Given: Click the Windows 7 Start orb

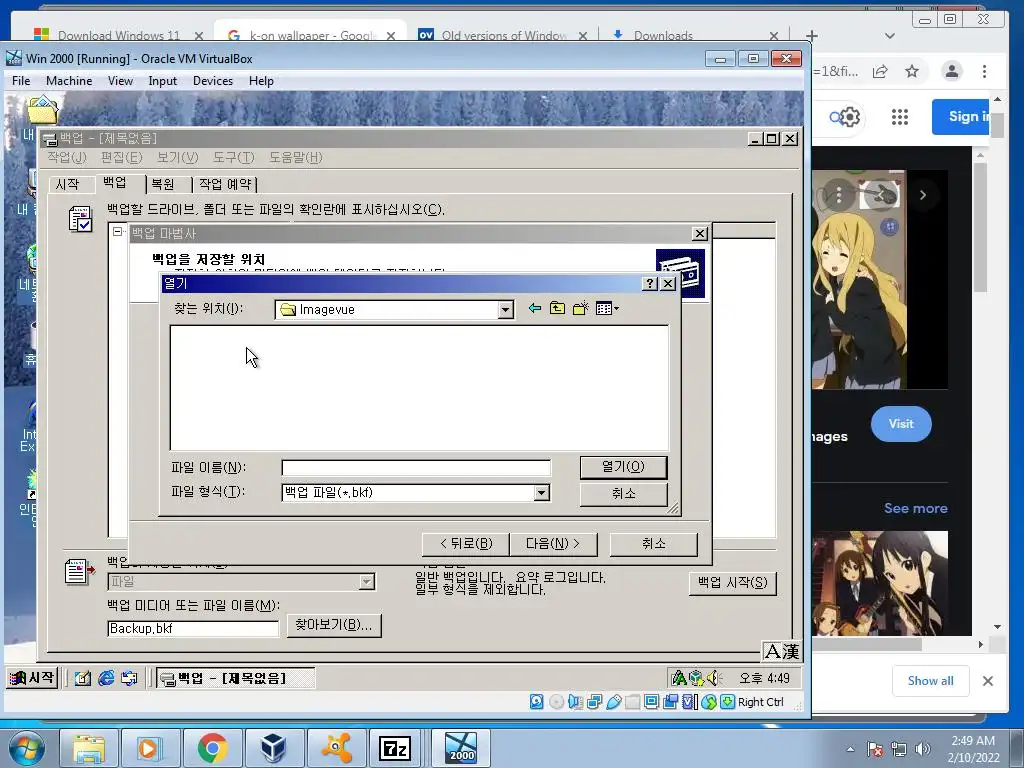Looking at the screenshot, I should click(27, 748).
